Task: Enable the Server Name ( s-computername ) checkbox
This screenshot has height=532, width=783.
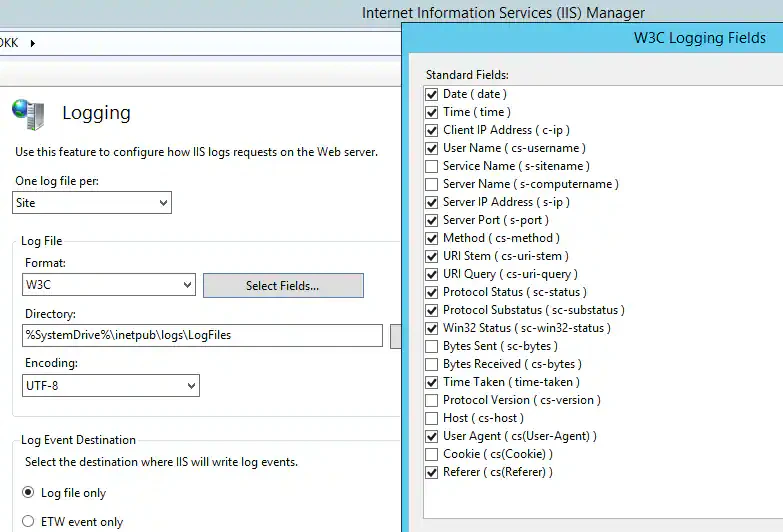Action: click(x=431, y=184)
